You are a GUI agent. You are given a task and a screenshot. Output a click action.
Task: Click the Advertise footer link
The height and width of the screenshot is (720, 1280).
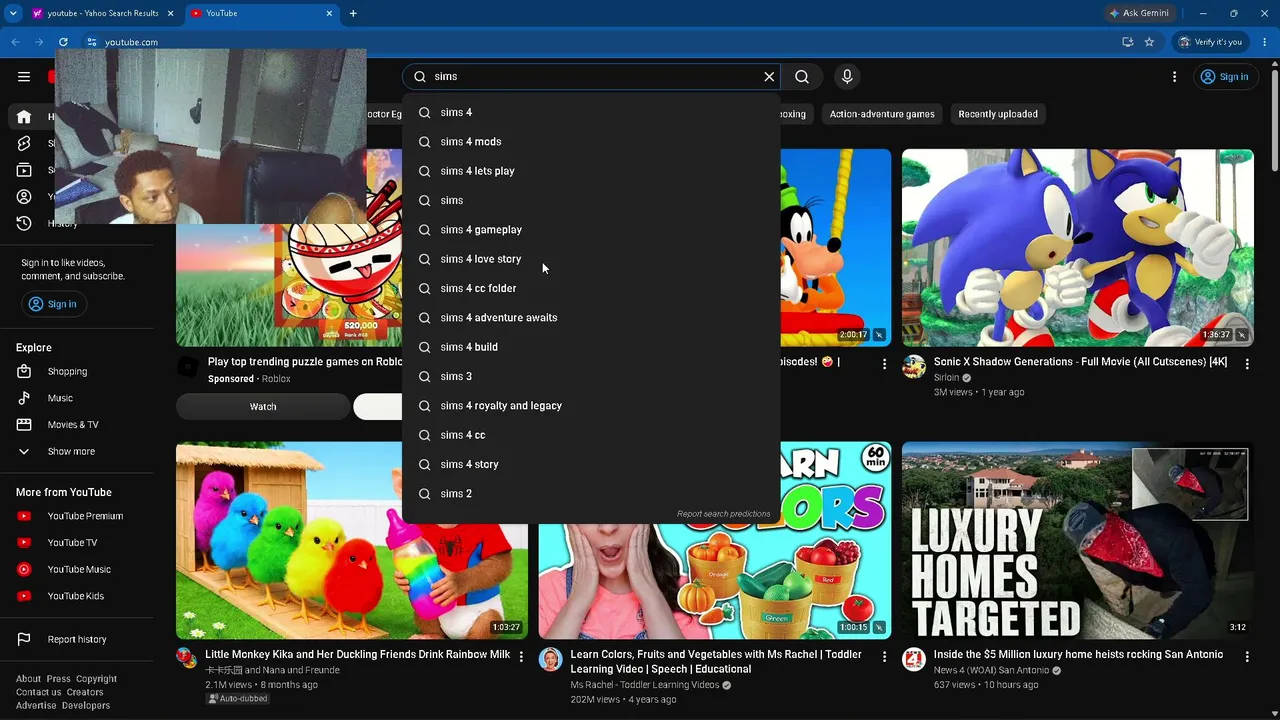click(36, 706)
